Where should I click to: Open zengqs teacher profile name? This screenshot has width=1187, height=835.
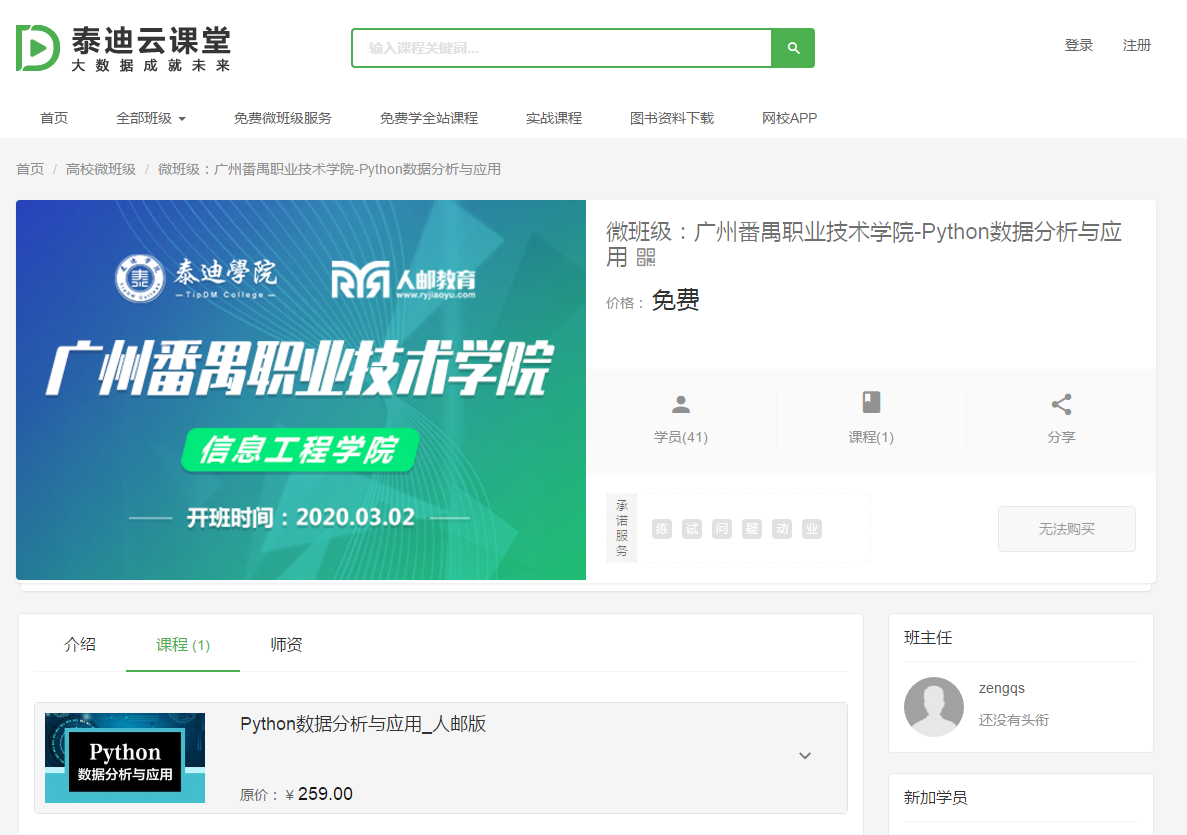1002,688
